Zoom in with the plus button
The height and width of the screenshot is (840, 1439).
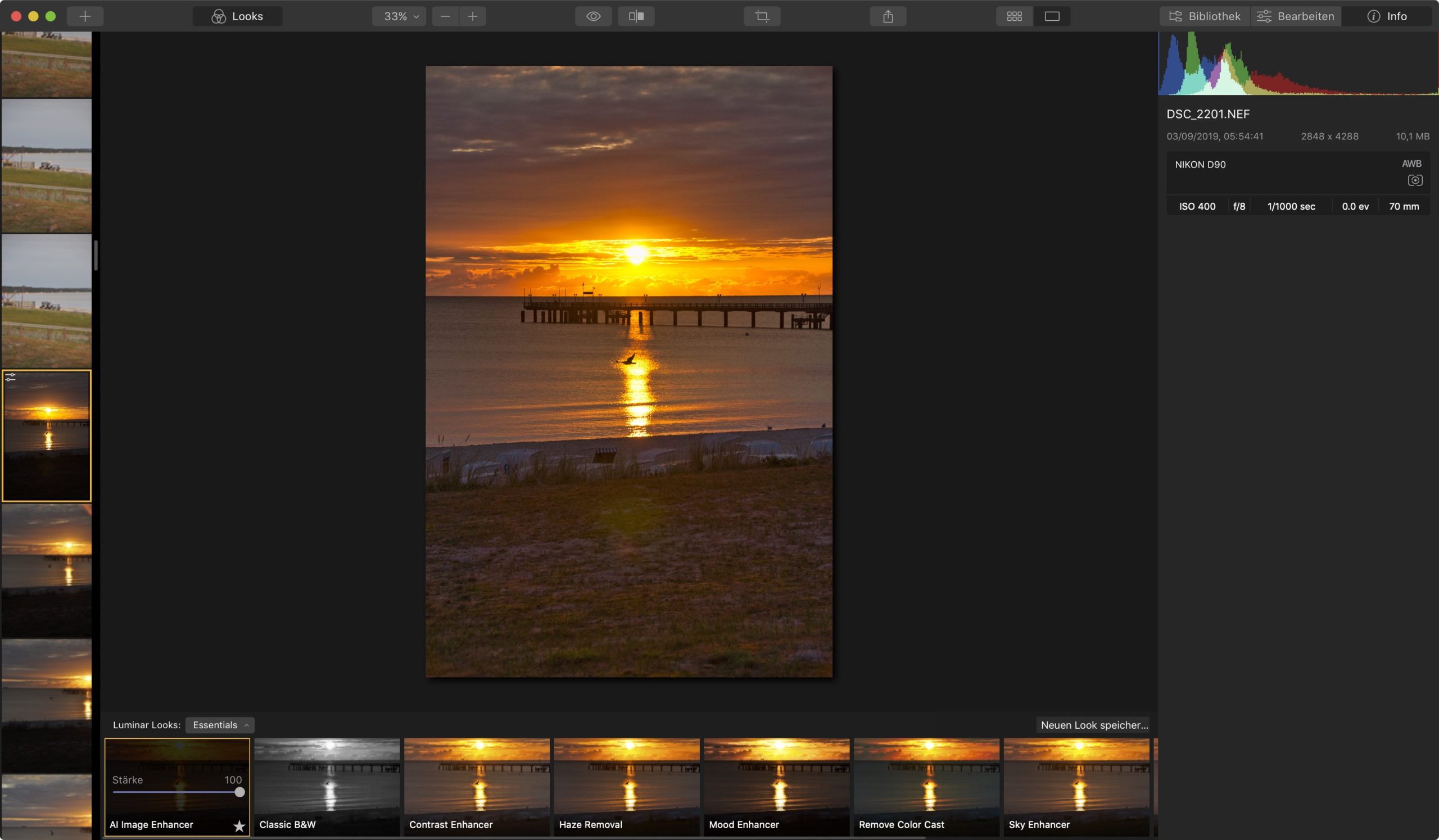pos(473,16)
